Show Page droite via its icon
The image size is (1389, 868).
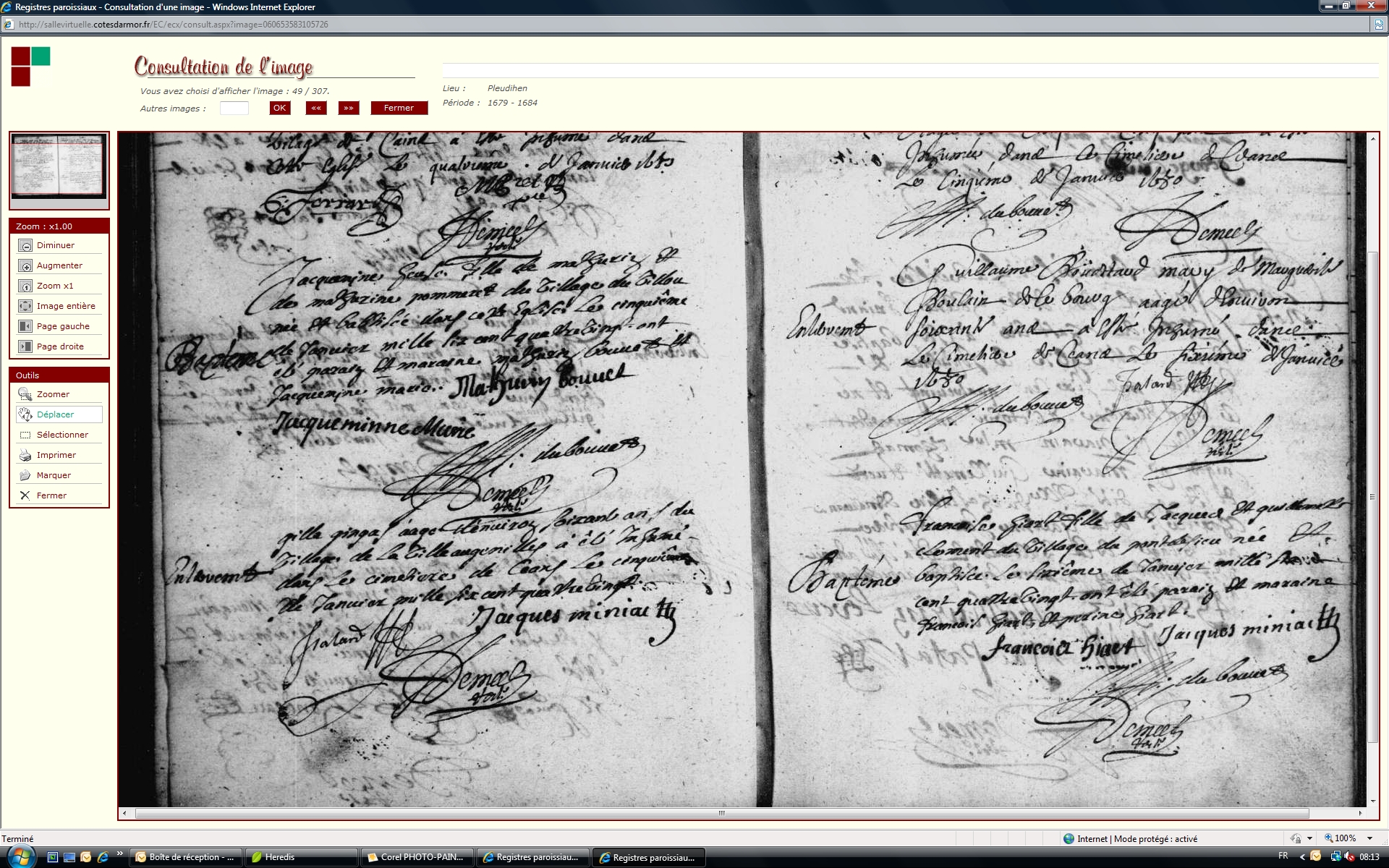click(25, 347)
